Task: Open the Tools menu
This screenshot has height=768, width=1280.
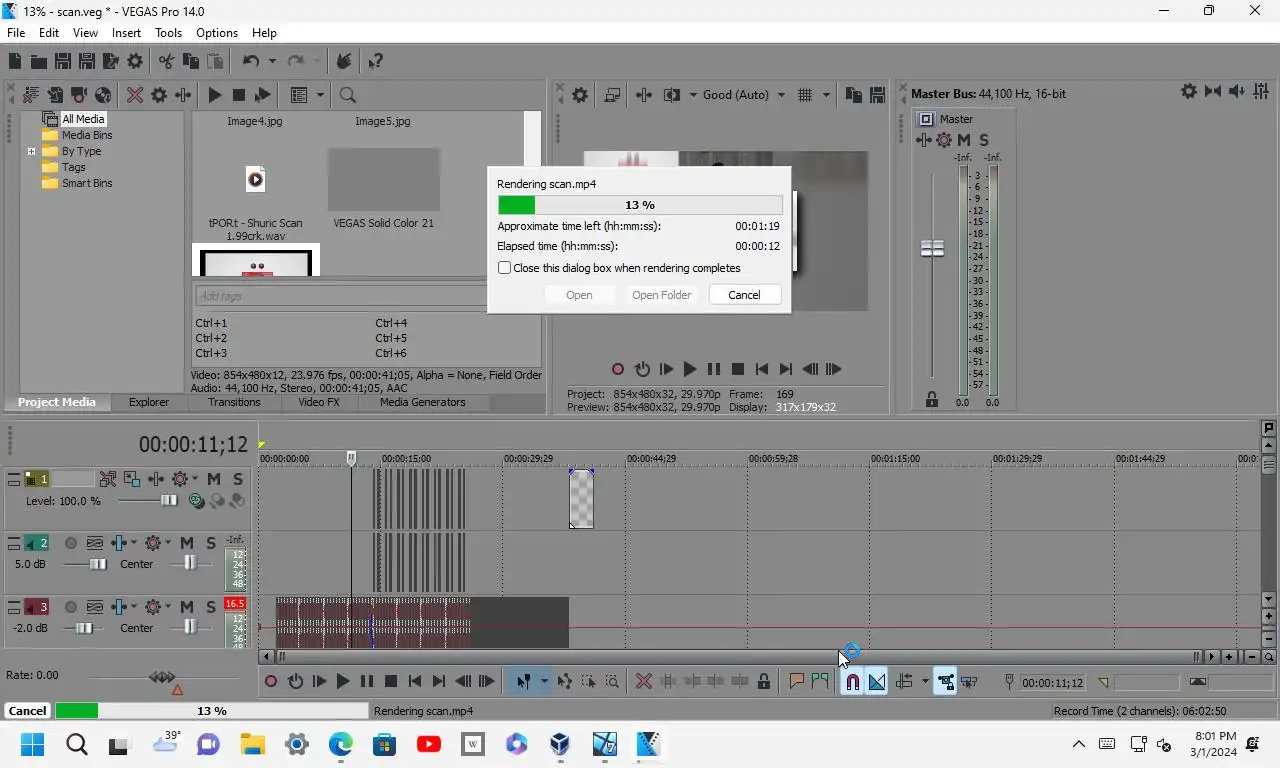Action: point(168,33)
